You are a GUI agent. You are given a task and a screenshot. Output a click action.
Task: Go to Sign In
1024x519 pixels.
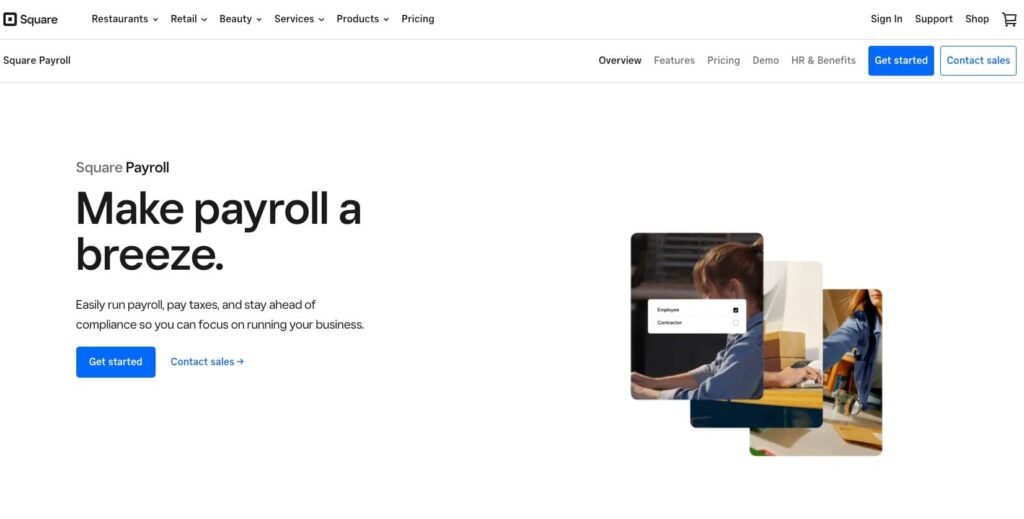(x=886, y=19)
